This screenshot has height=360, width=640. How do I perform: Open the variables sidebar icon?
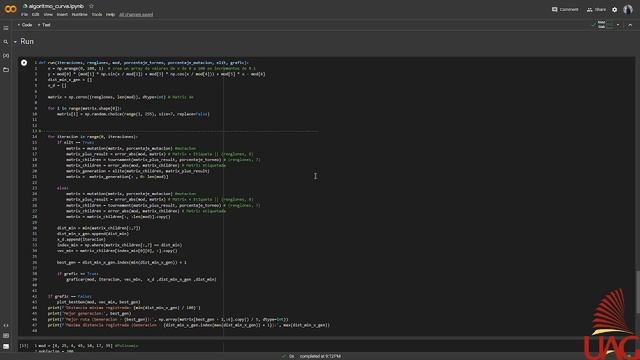[x=6, y=56]
